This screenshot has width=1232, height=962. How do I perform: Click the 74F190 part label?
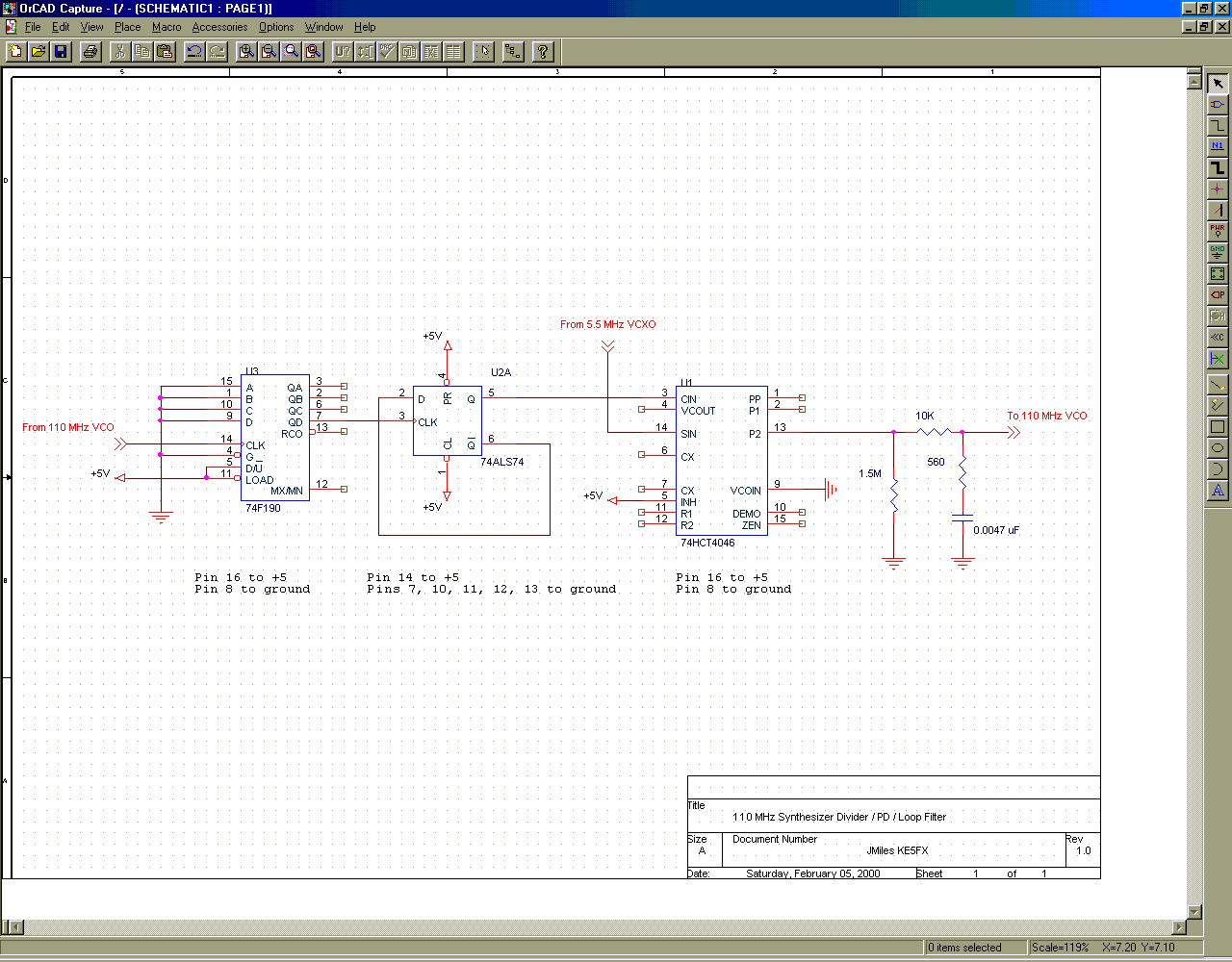263,508
